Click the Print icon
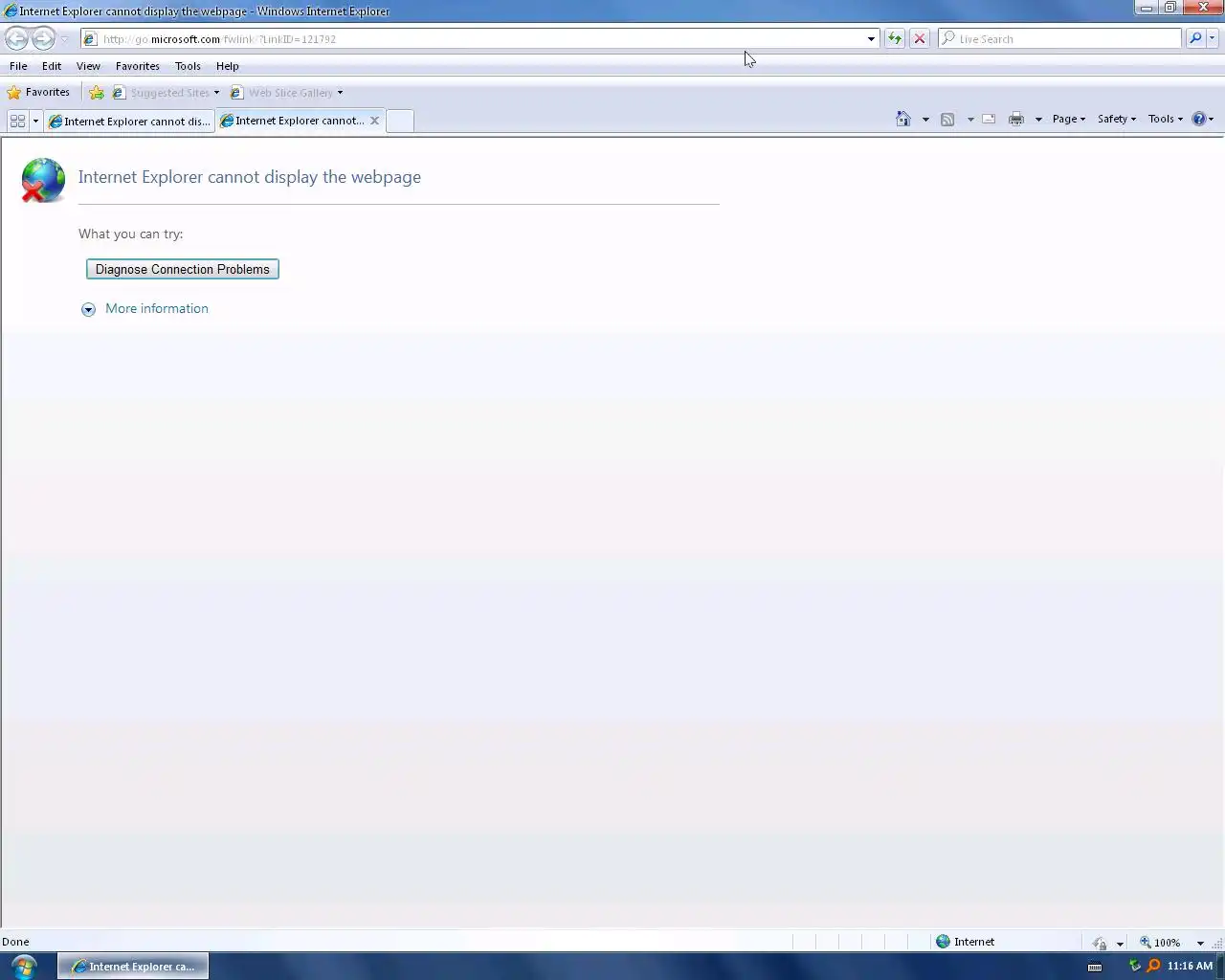This screenshot has height=980, width=1225. pyautogui.click(x=1016, y=120)
